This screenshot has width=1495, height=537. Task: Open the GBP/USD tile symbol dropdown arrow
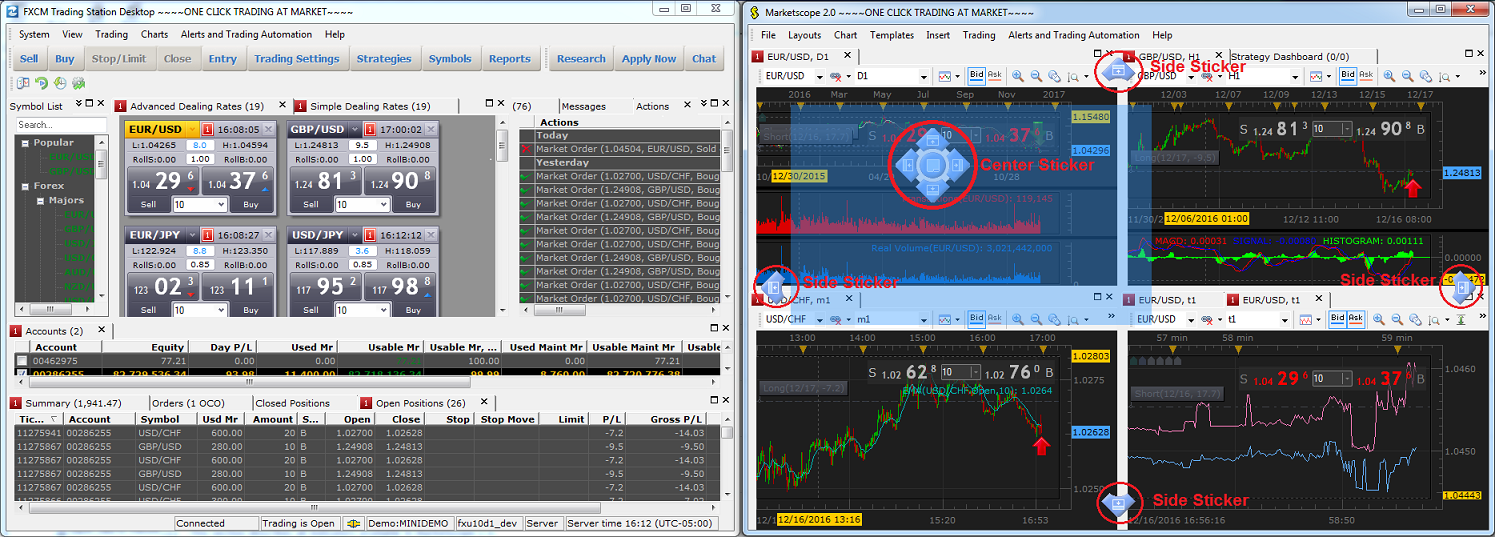[x=354, y=129]
